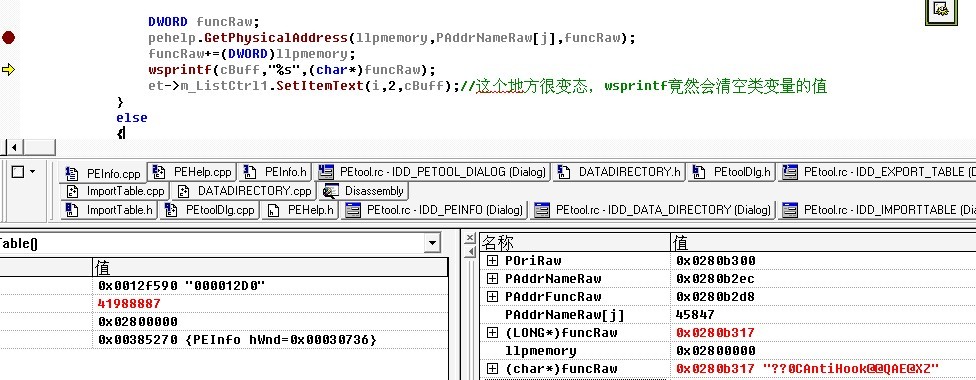Open PEtool.rc IDD_DATA_DIRECTORY tab
This screenshot has height=380, width=976.
(x=652, y=210)
